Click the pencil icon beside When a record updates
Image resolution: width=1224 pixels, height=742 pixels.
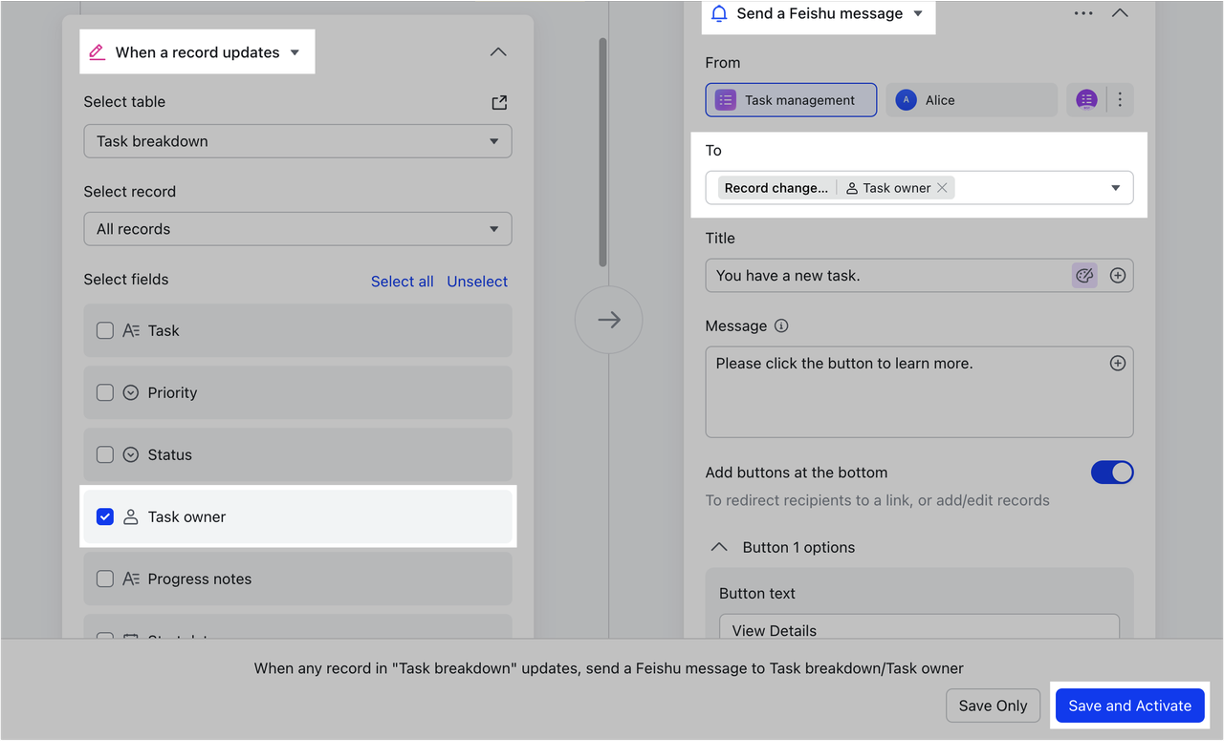click(100, 51)
